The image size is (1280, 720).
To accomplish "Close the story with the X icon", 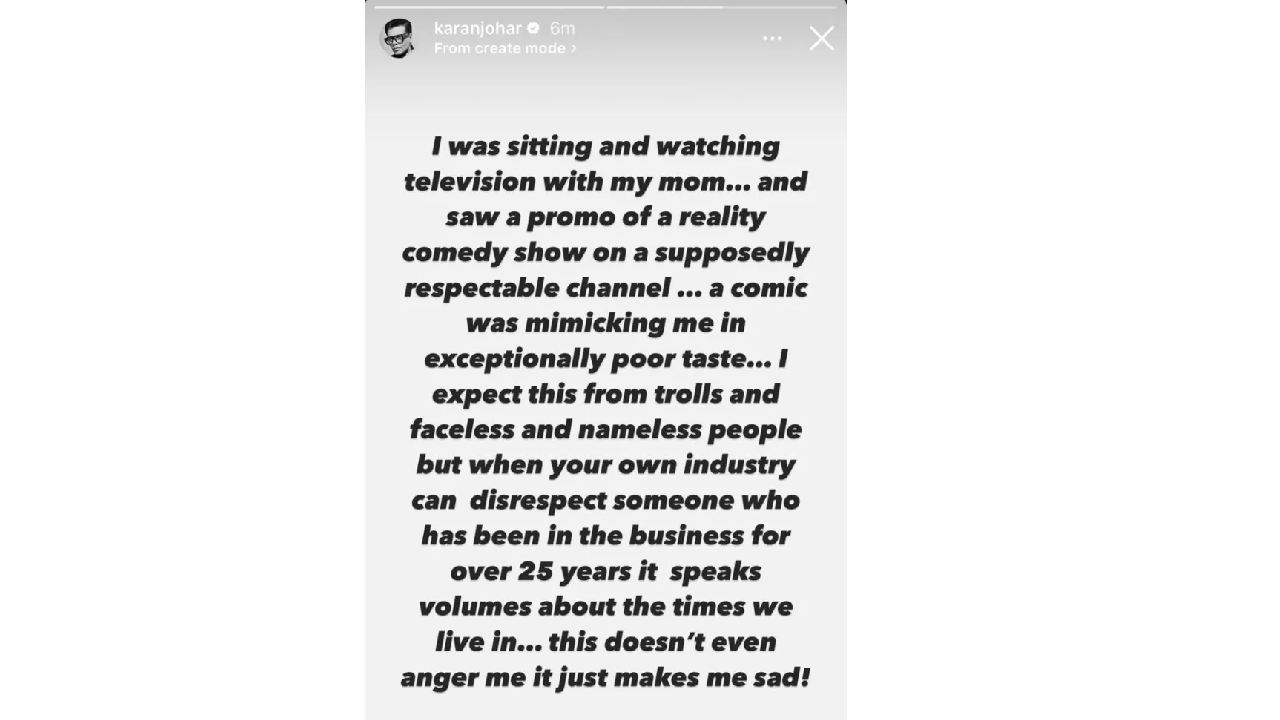I will [x=821, y=39].
